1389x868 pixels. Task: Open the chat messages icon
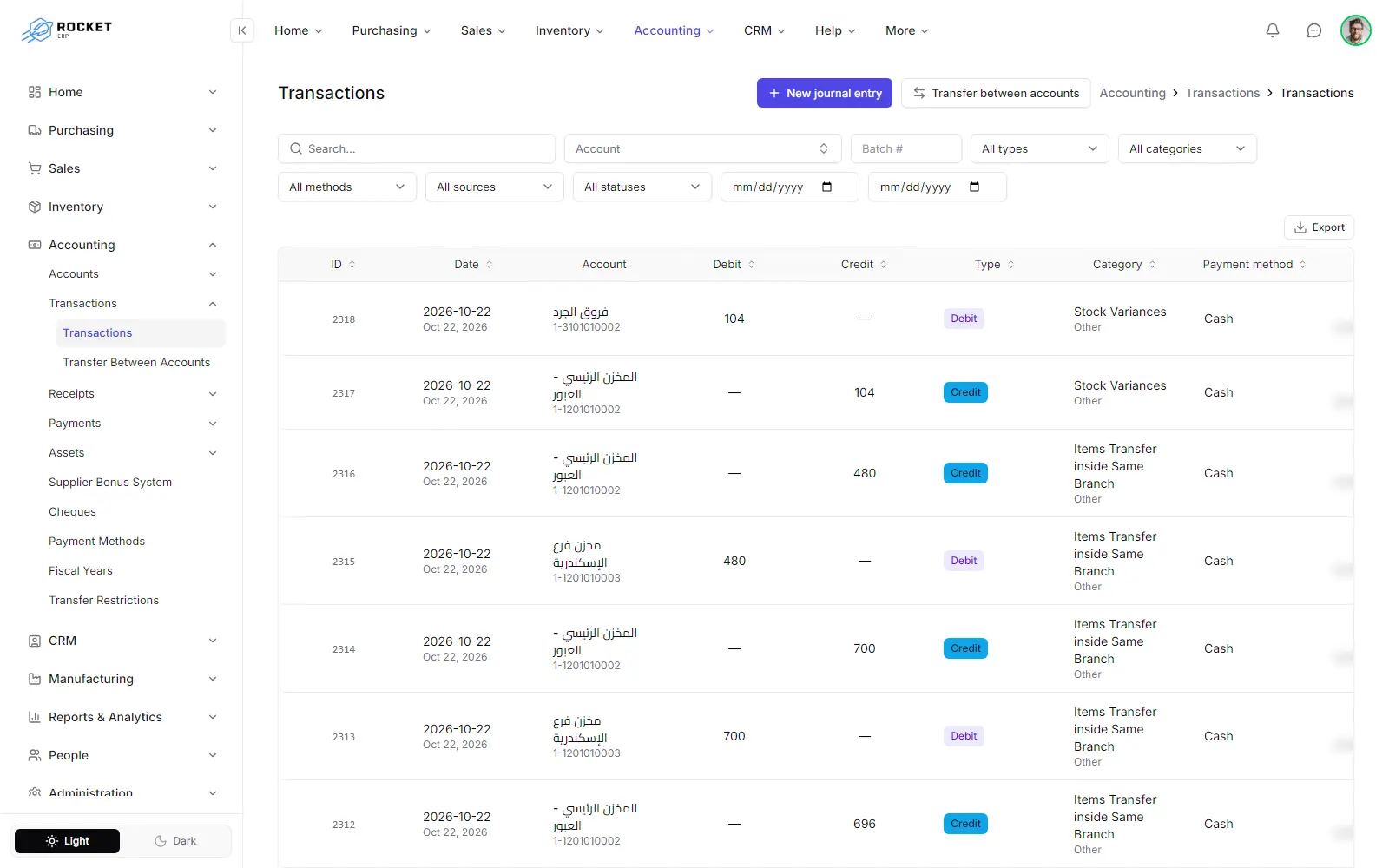[1314, 30]
